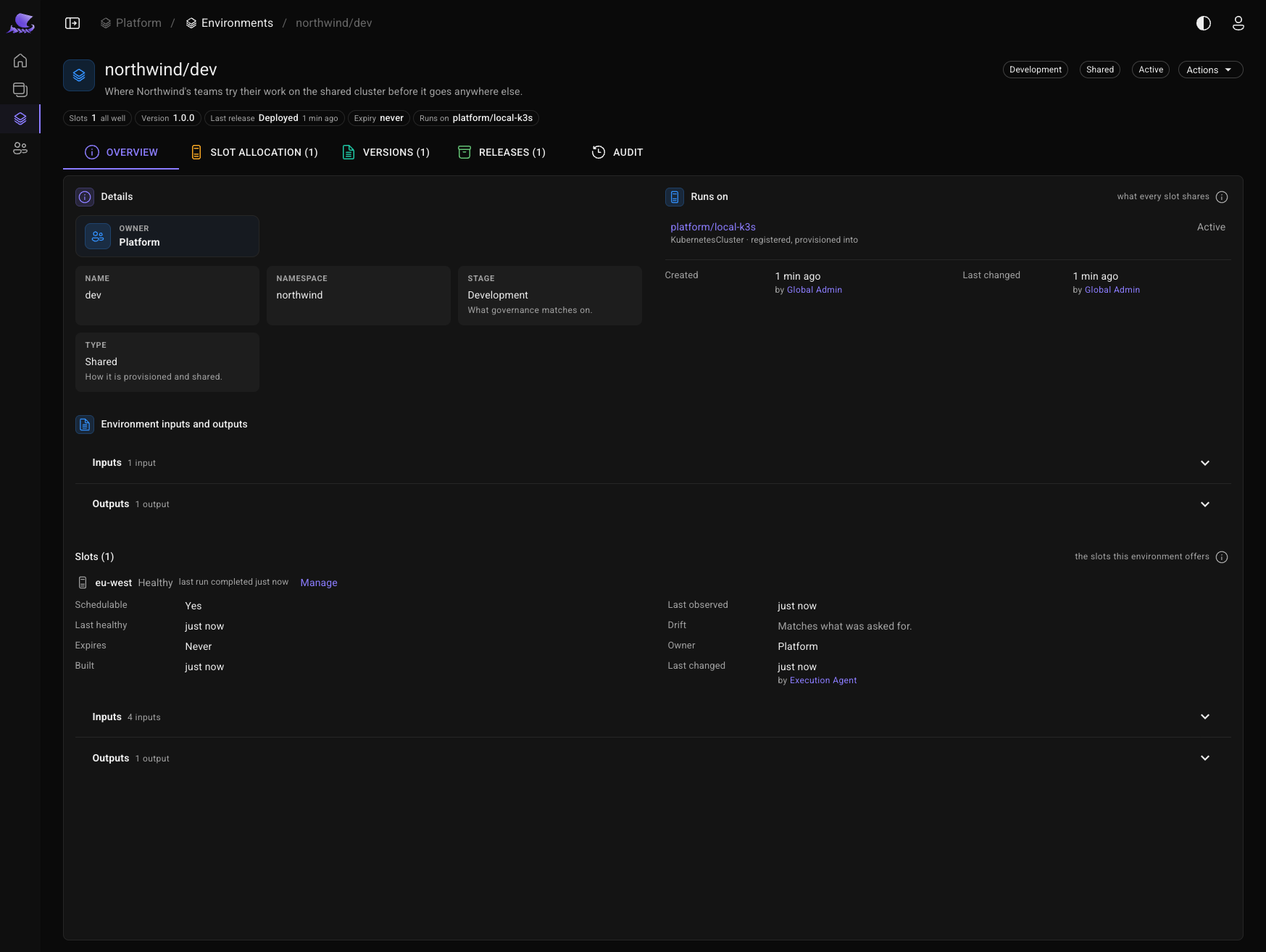Click the Schedulable 'Yes' value
The image size is (1266, 952).
coord(193,606)
